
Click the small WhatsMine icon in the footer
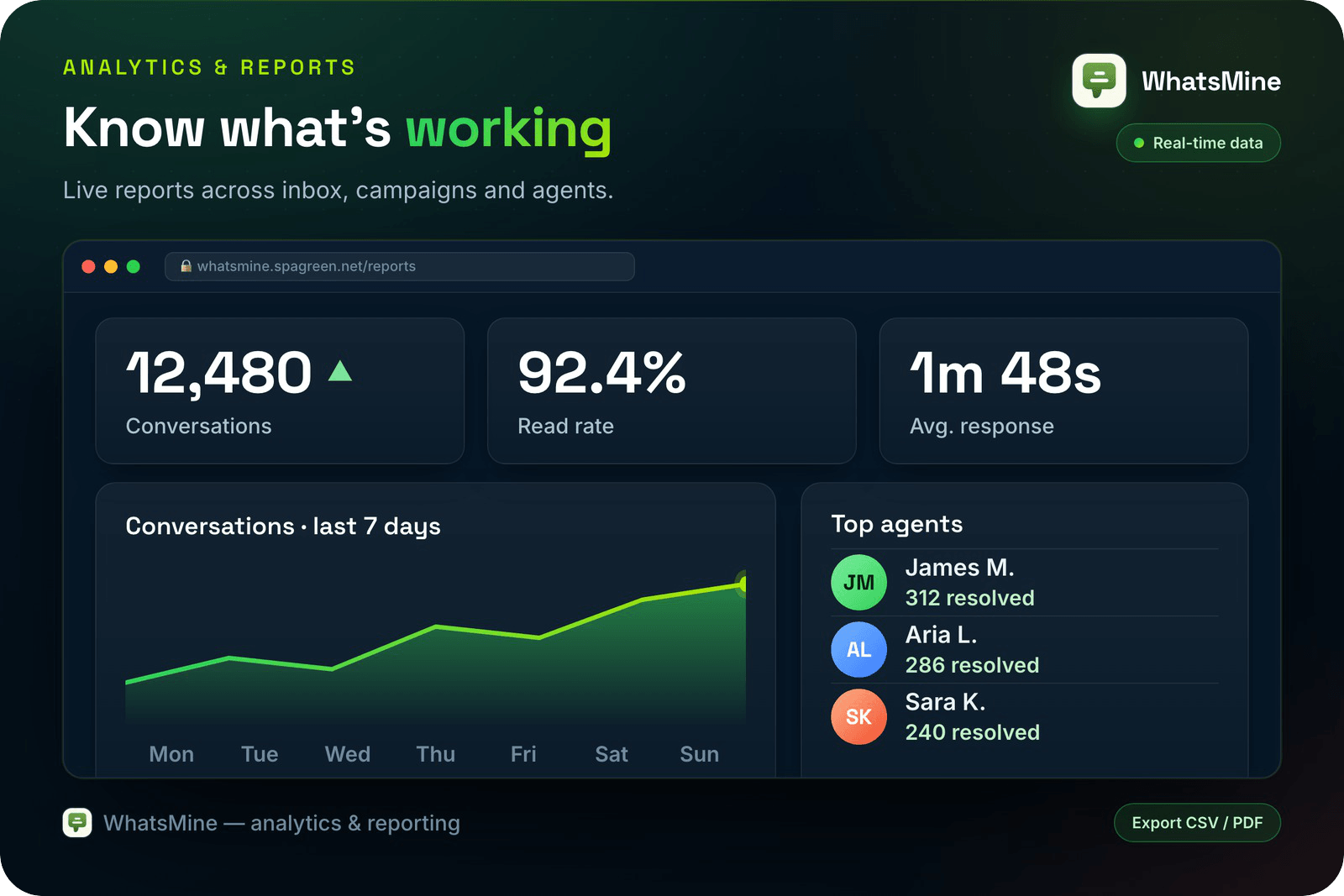(x=77, y=823)
